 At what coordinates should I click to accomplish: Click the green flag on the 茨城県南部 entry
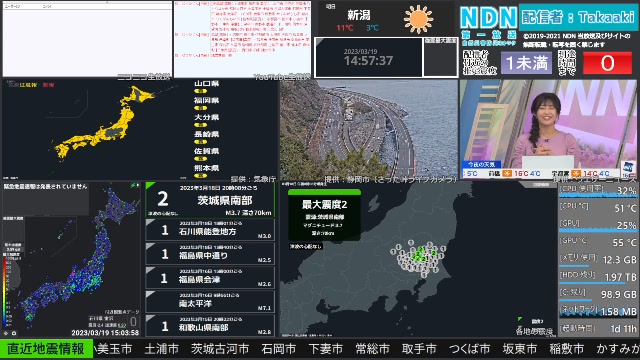tap(150, 186)
